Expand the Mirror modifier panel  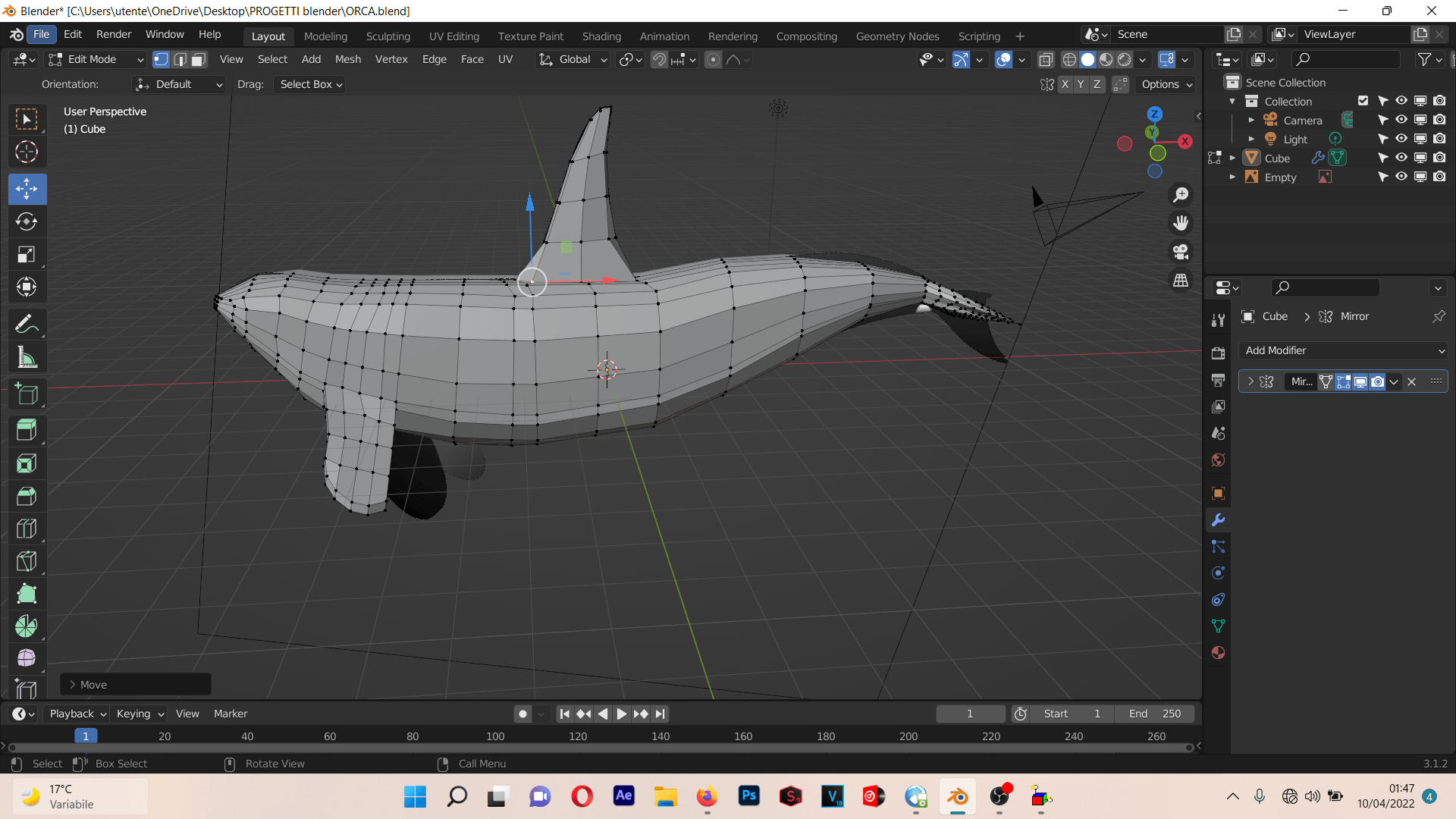click(1250, 381)
